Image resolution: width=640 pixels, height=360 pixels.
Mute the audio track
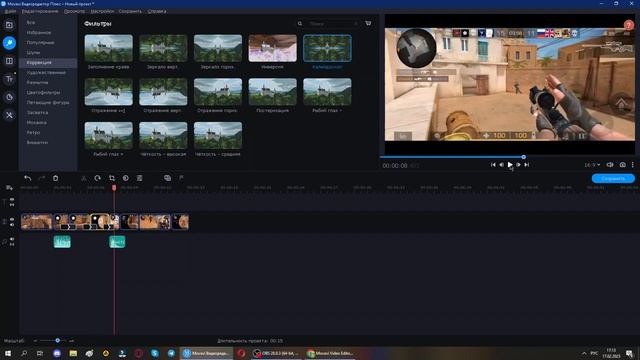pyautogui.click(x=12, y=239)
